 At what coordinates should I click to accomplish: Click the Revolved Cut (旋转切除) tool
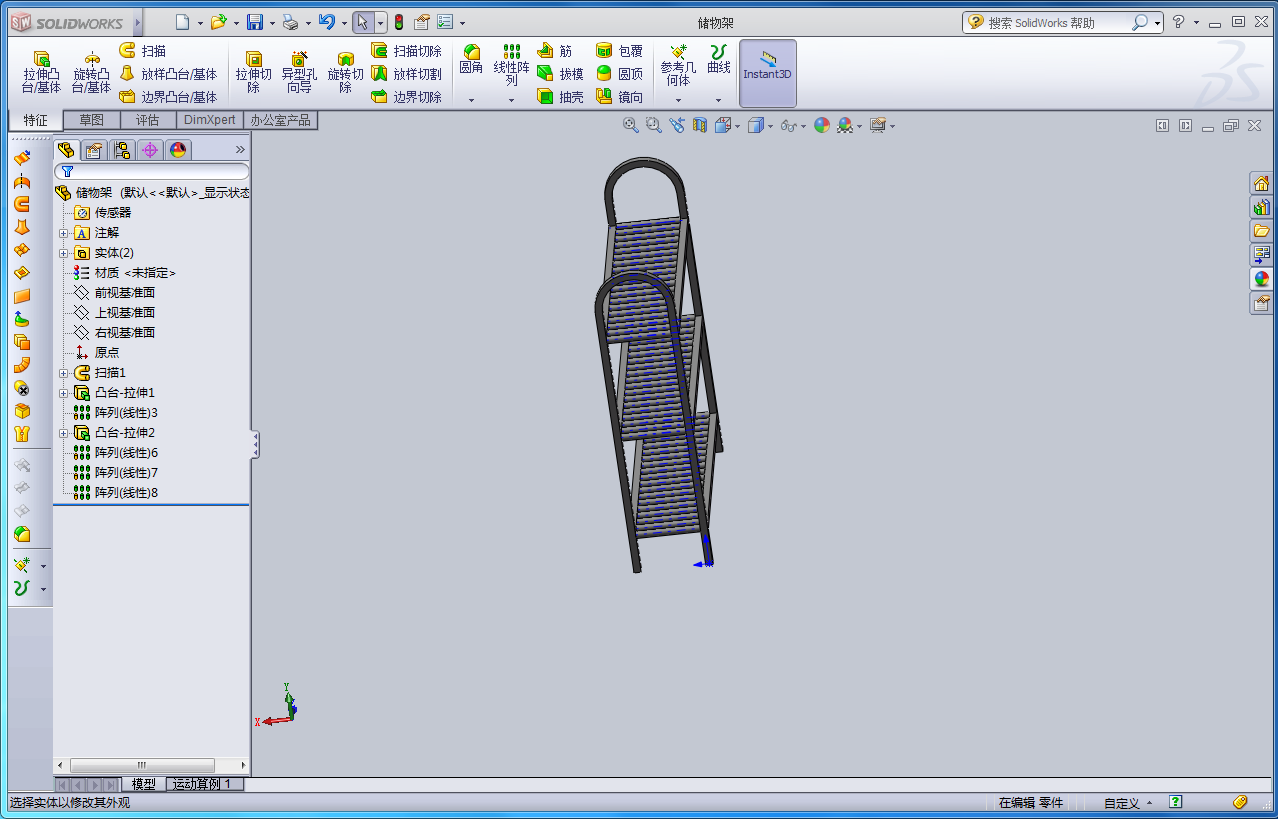pos(345,72)
